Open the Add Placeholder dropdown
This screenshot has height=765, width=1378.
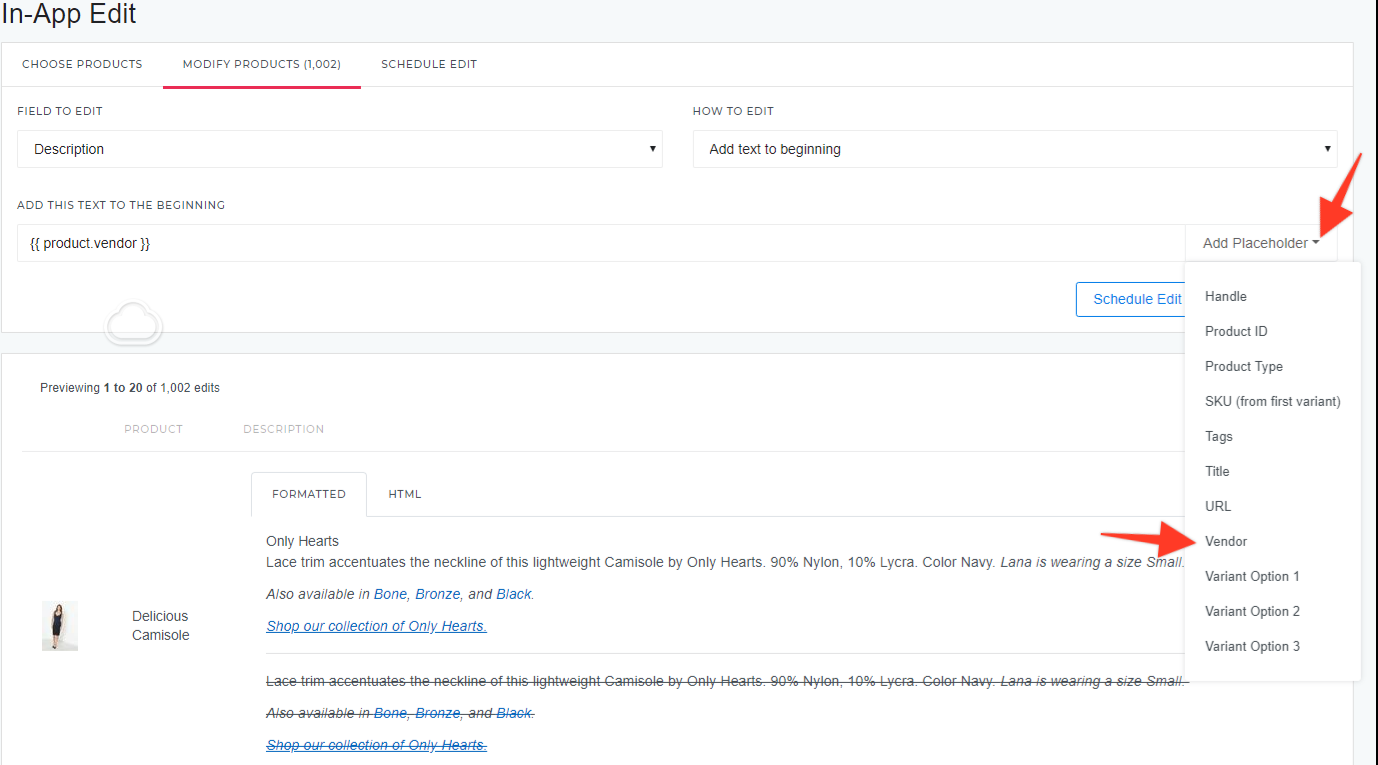click(x=1259, y=242)
